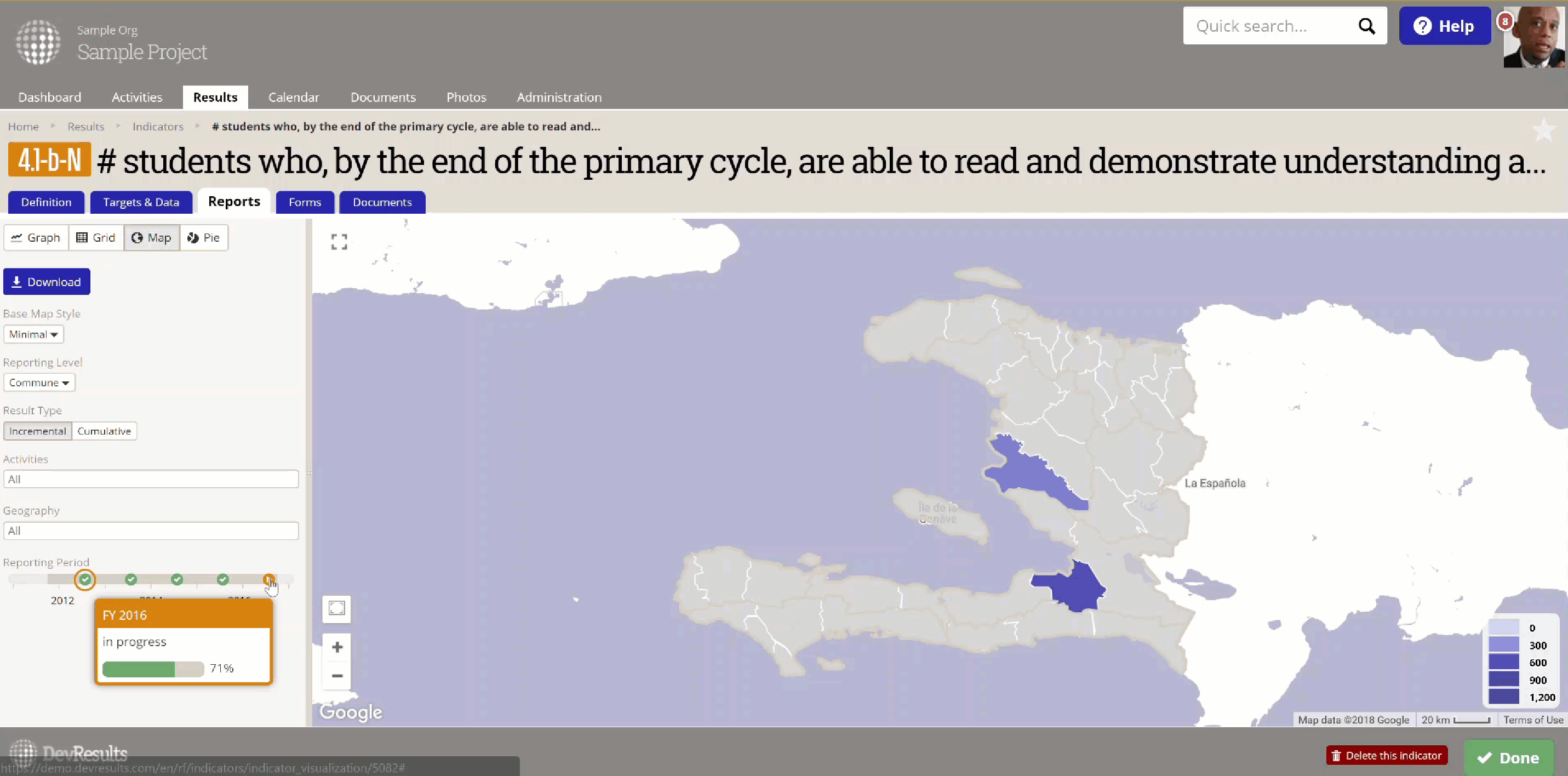The width and height of the screenshot is (1568, 776).
Task: Go to the Calendar menu
Action: coord(294,98)
